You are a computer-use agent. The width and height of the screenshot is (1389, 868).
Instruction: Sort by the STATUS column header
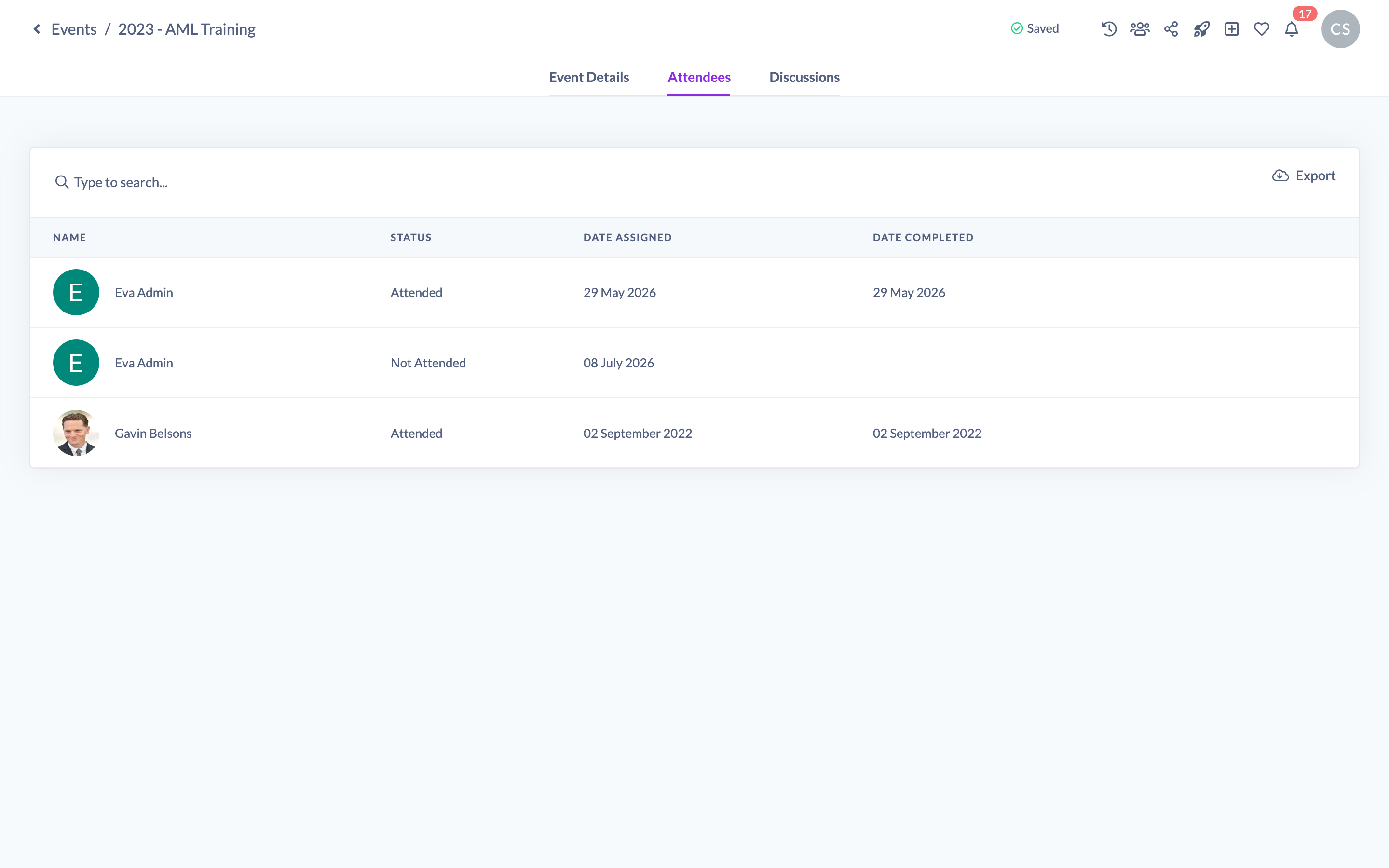pos(411,237)
